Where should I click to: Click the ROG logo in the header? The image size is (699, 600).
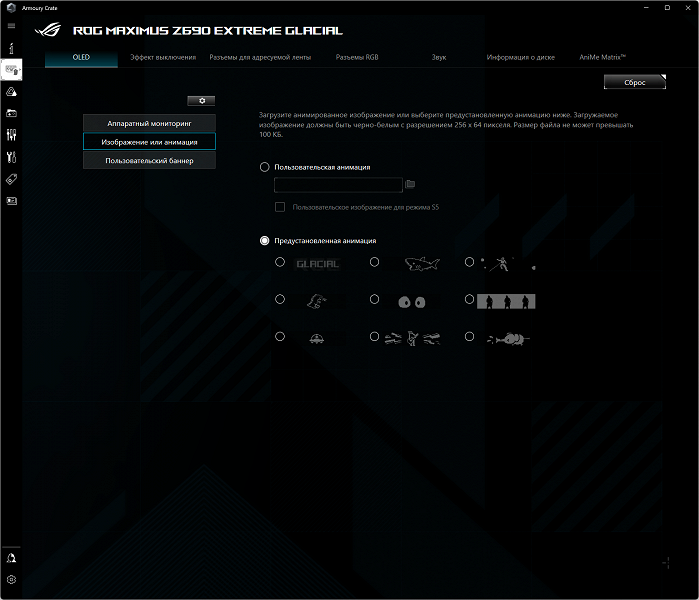coord(48,30)
